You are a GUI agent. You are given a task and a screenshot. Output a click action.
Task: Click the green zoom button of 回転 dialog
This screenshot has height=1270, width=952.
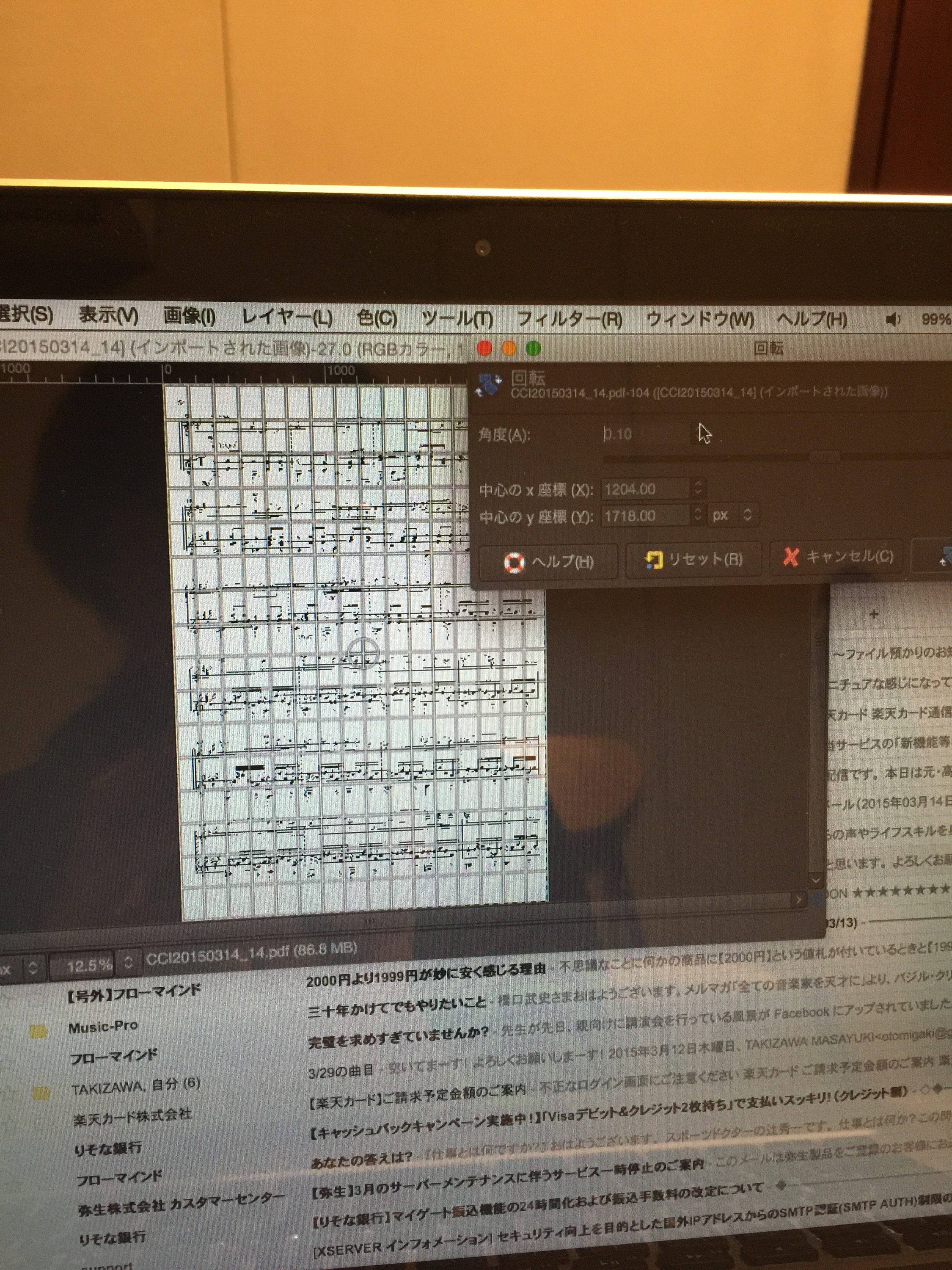click(x=533, y=348)
